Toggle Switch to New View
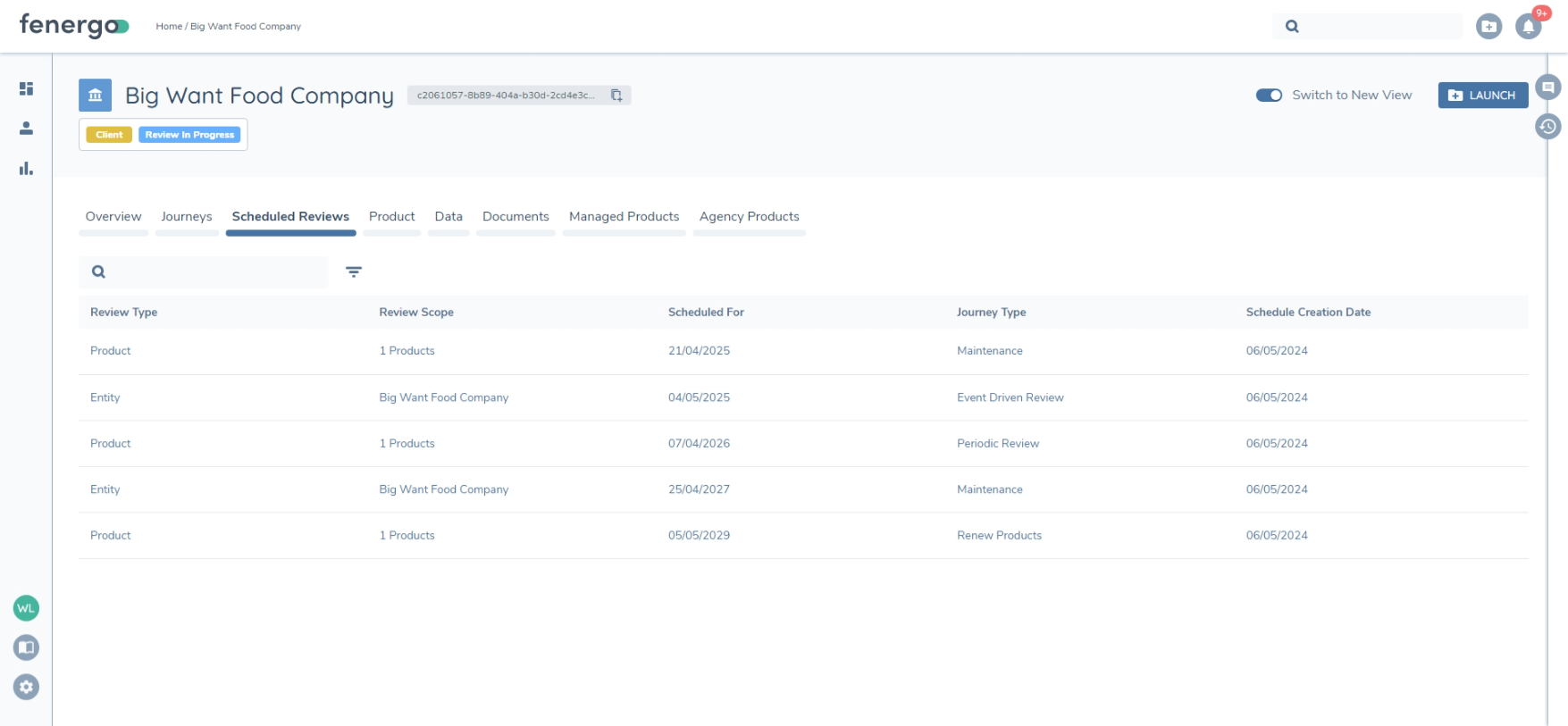Image resolution: width=1568 pixels, height=726 pixels. [x=1269, y=95]
